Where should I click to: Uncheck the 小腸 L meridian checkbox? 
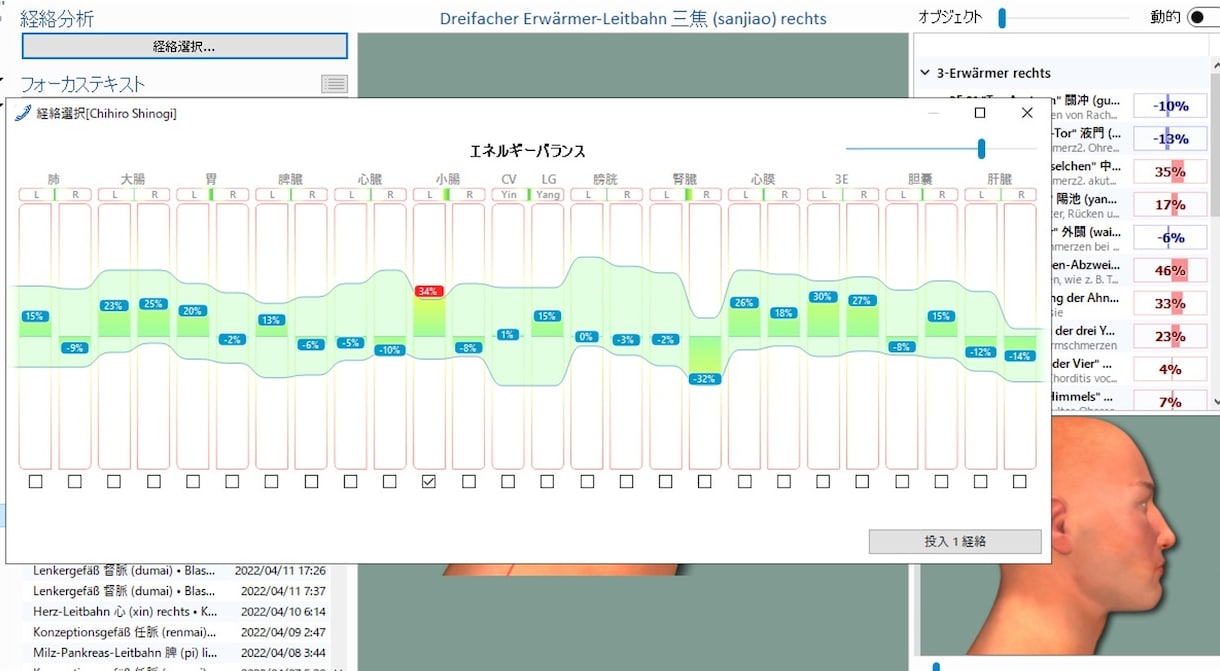(x=429, y=481)
